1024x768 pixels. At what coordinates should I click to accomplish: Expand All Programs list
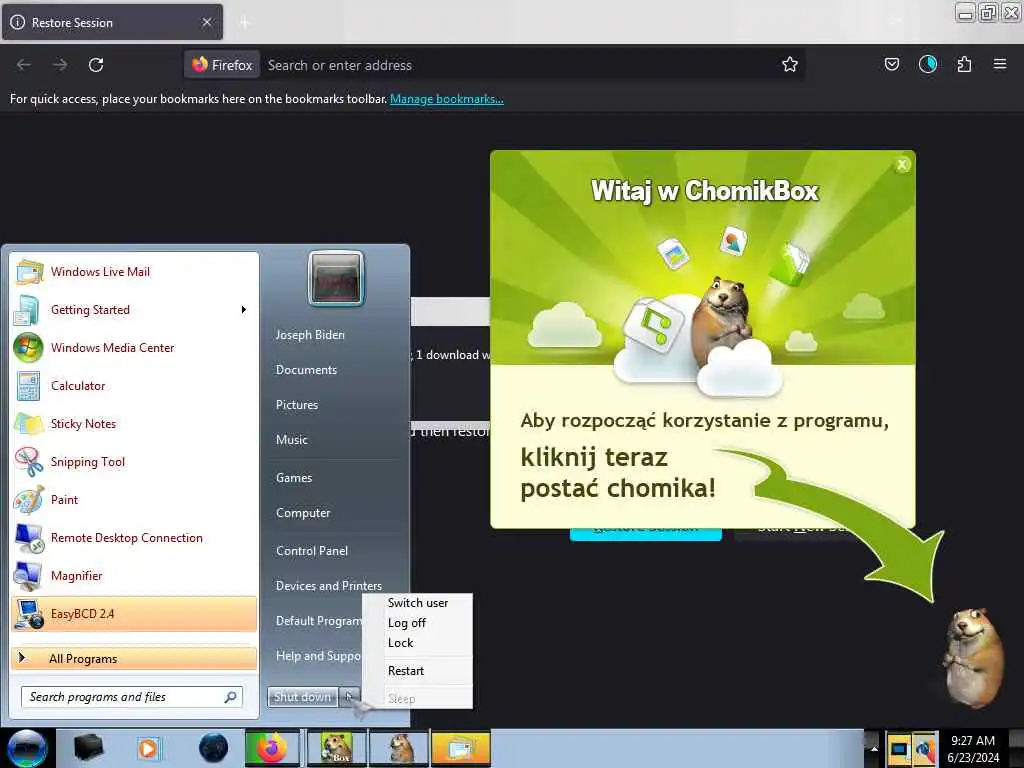pos(134,658)
